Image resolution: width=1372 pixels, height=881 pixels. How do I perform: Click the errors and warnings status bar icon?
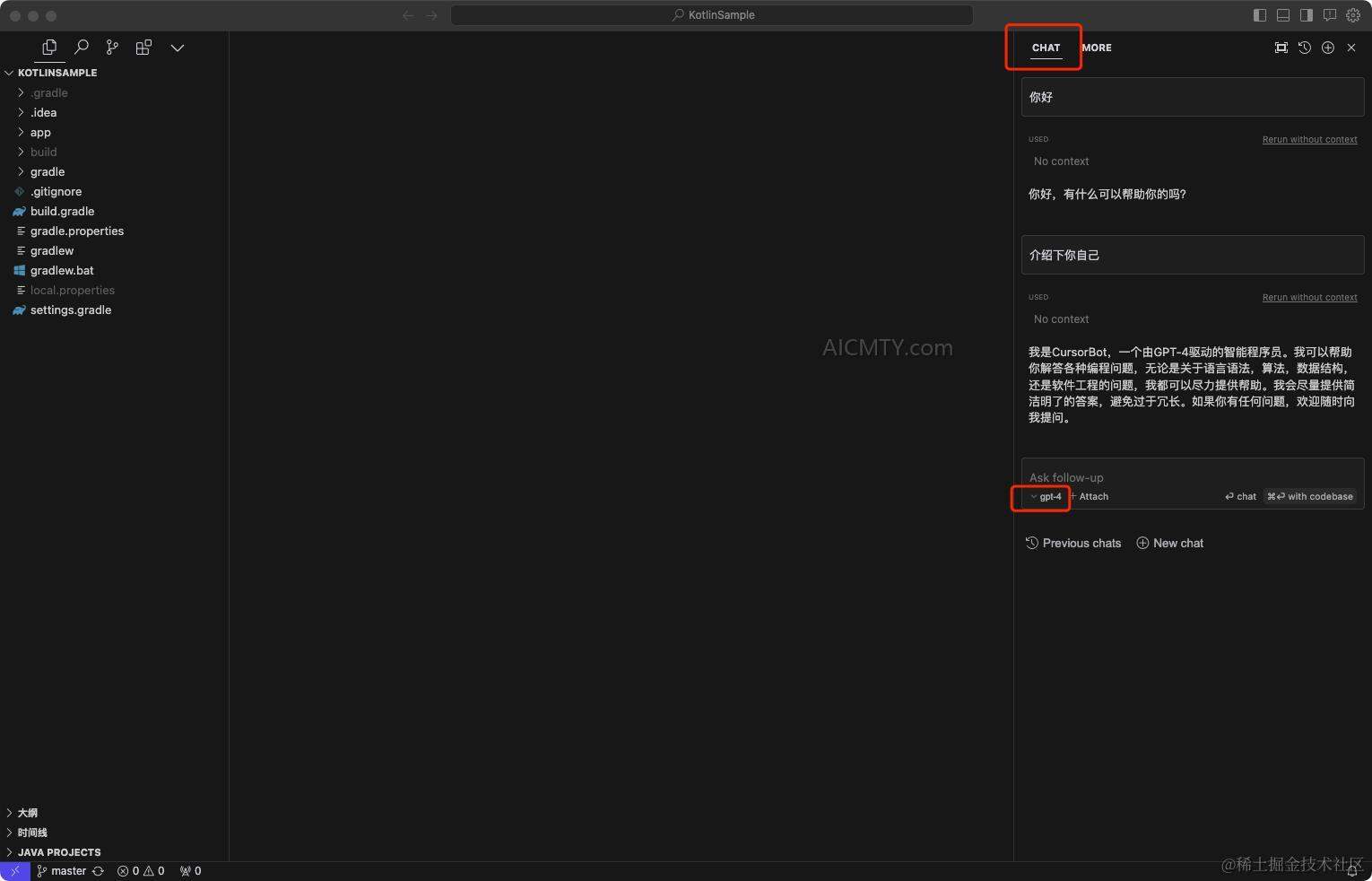140,870
